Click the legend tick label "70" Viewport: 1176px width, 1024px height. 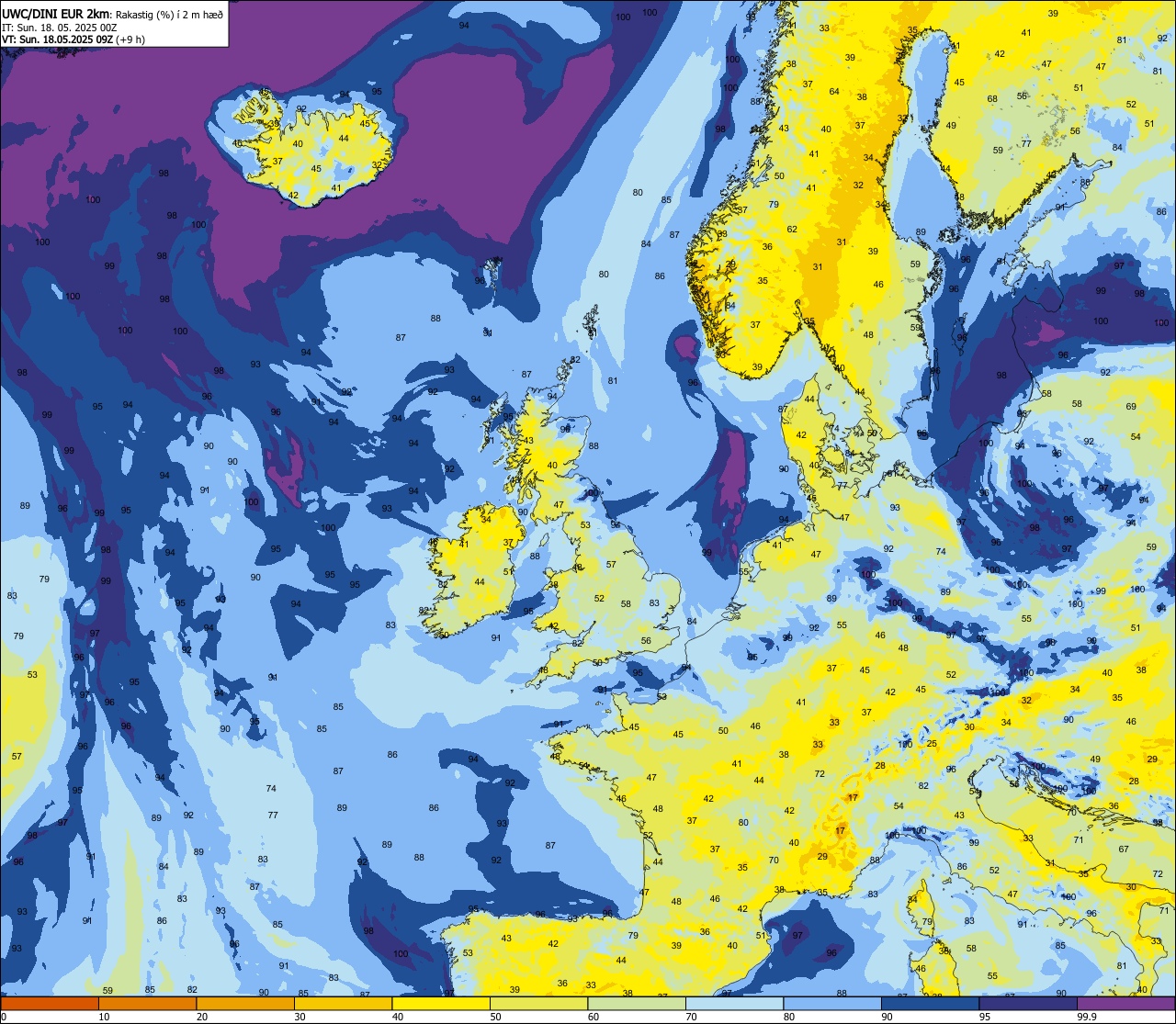point(691,1017)
